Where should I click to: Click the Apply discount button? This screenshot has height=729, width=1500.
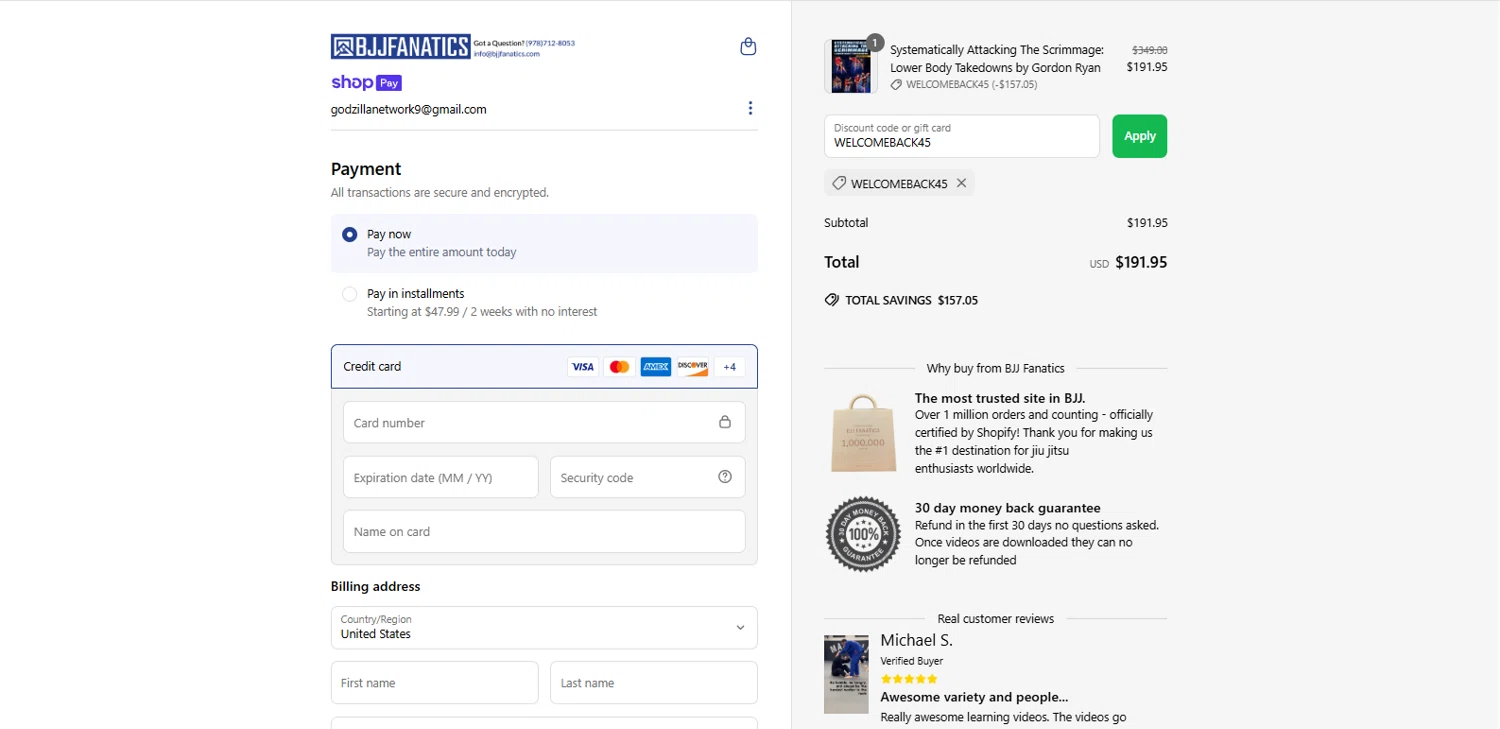(x=1139, y=136)
